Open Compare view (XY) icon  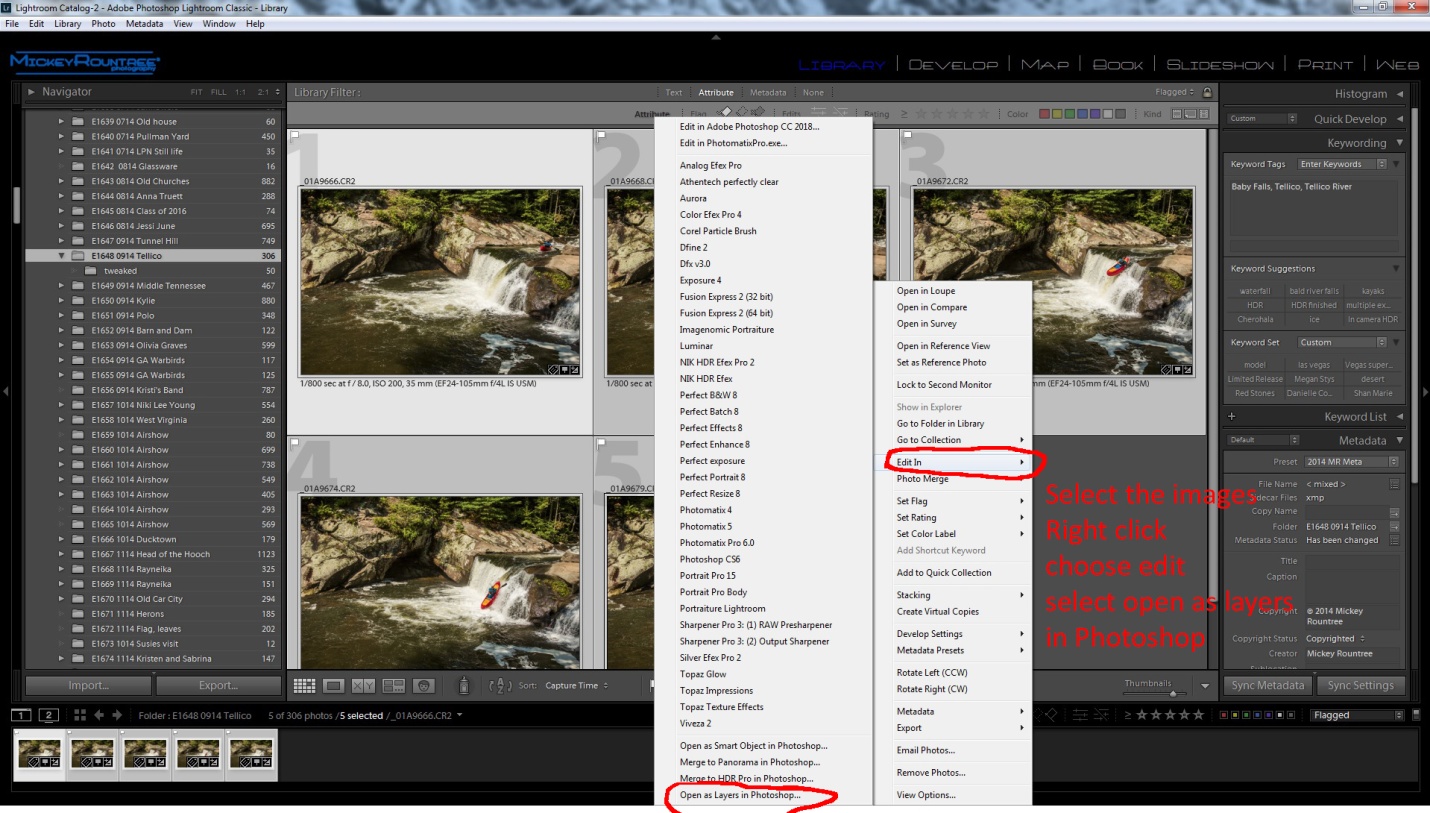point(363,686)
